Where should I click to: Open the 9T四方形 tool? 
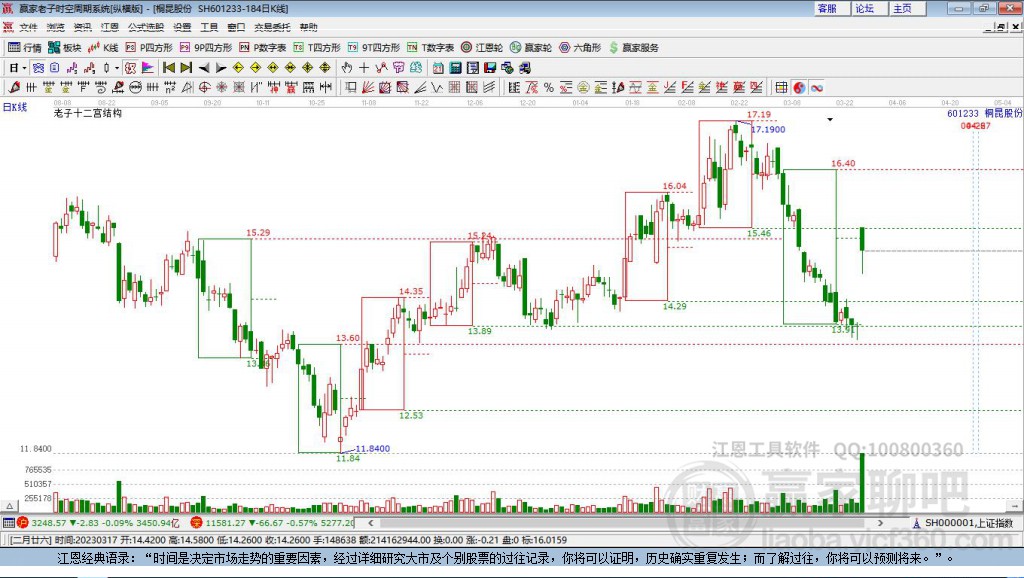point(374,48)
